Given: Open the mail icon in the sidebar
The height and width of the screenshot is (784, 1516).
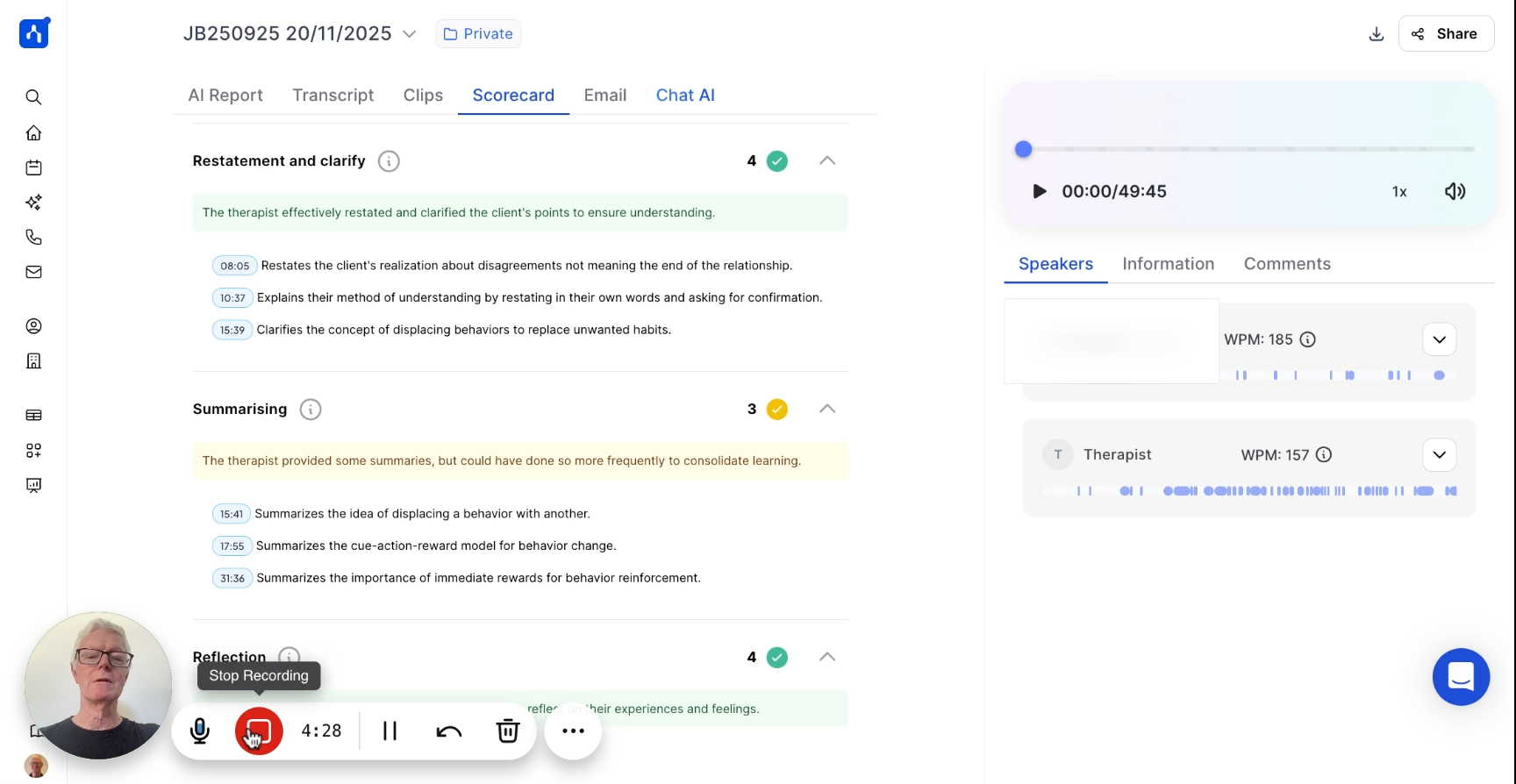Looking at the screenshot, I should coord(33,272).
